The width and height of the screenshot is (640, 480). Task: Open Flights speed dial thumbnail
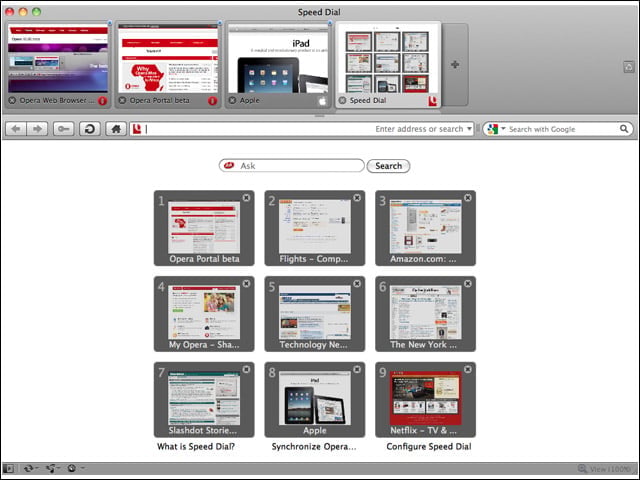click(315, 227)
